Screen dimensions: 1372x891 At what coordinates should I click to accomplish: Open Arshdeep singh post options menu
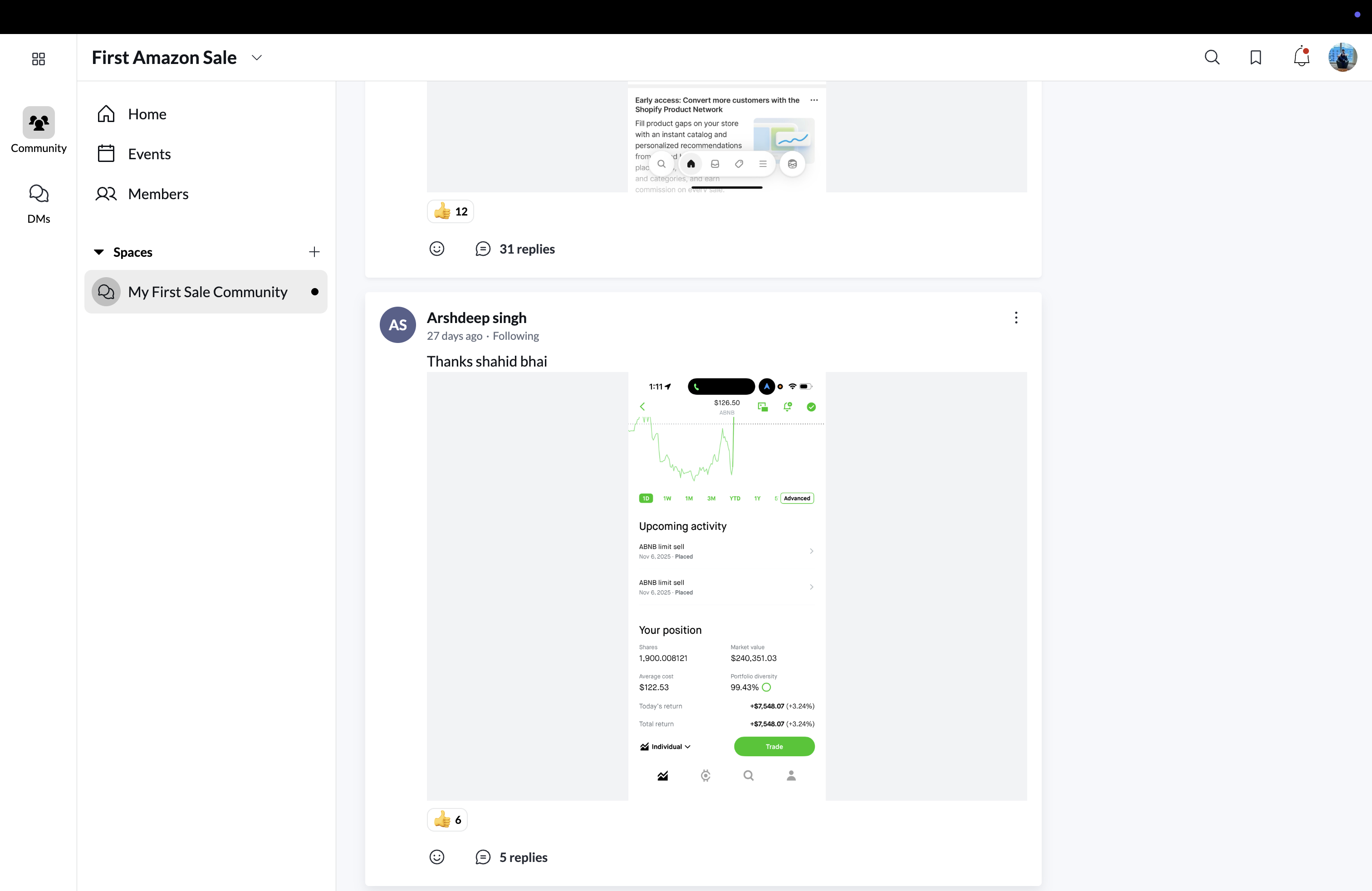click(1016, 318)
